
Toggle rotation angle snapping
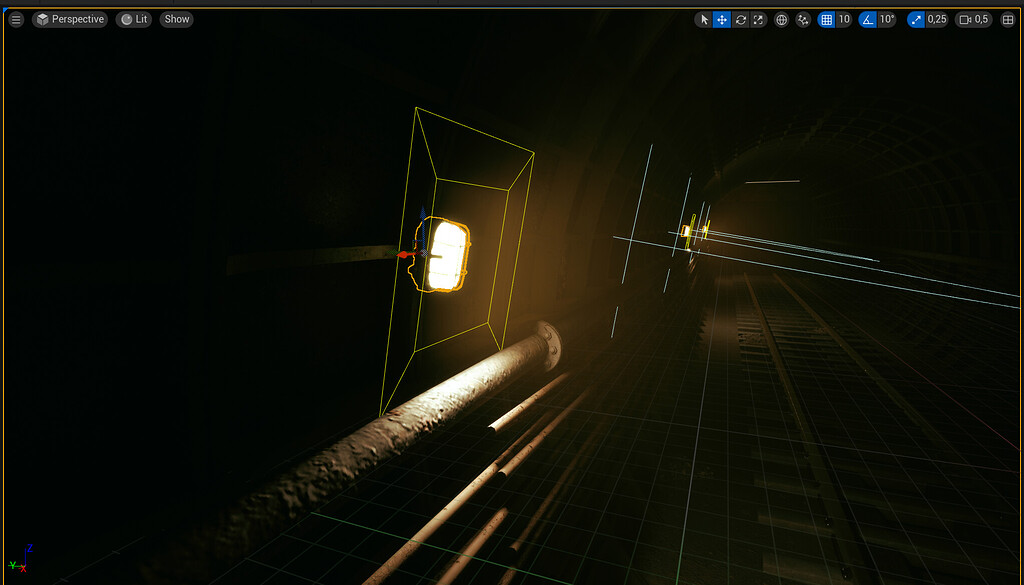point(868,19)
